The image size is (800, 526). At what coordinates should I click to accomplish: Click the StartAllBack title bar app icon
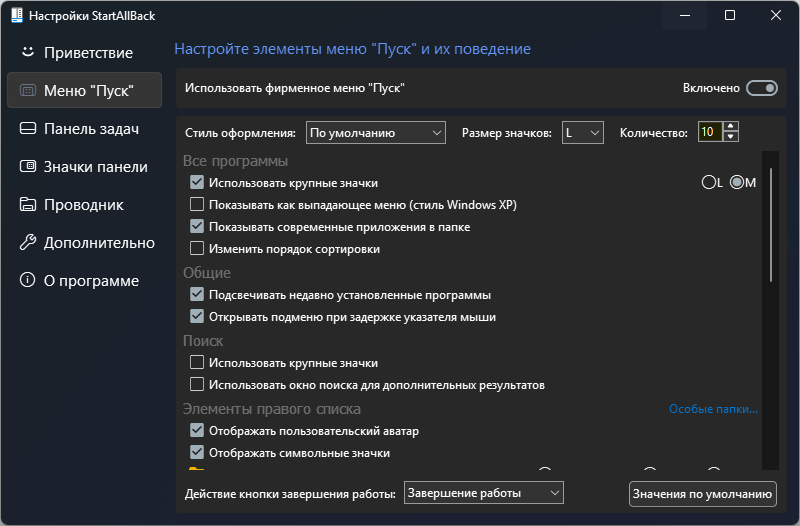click(16, 16)
